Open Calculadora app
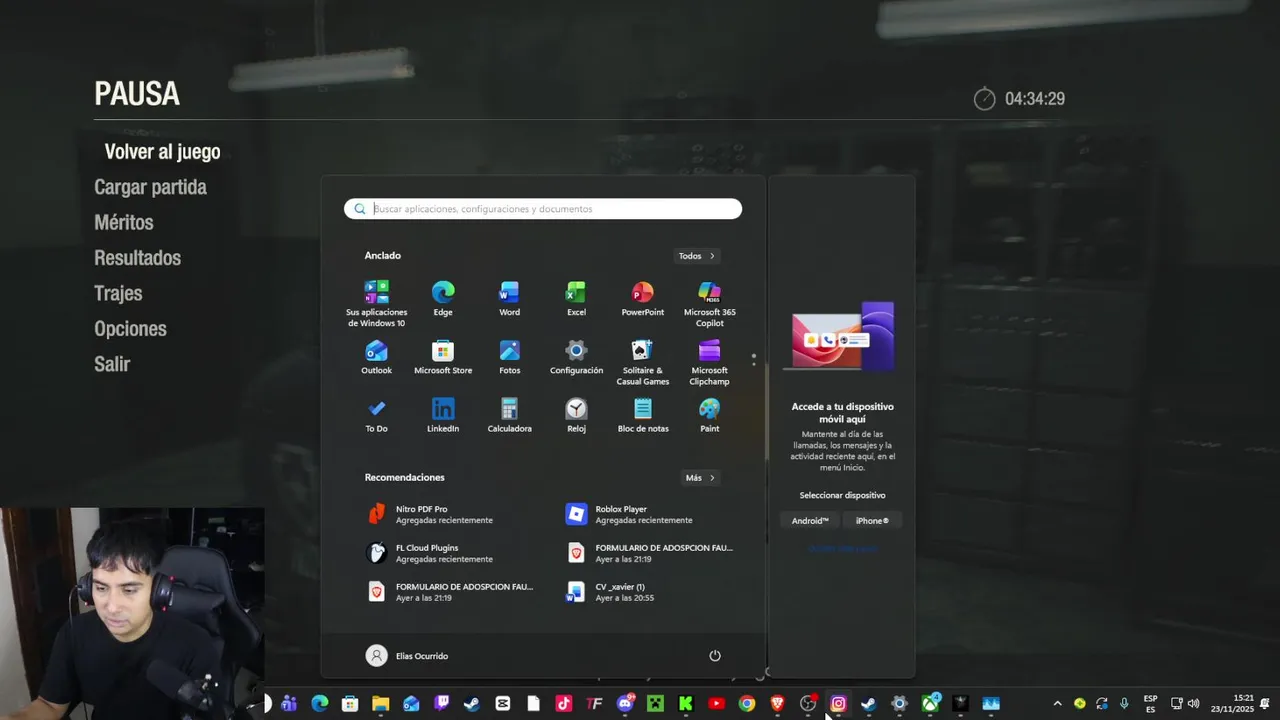Viewport: 1280px width, 720px height. 509,415
